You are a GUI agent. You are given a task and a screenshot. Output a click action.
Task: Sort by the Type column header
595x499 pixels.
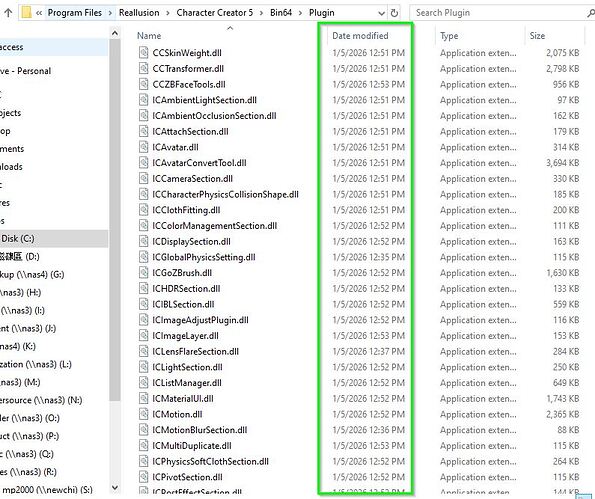pos(449,36)
